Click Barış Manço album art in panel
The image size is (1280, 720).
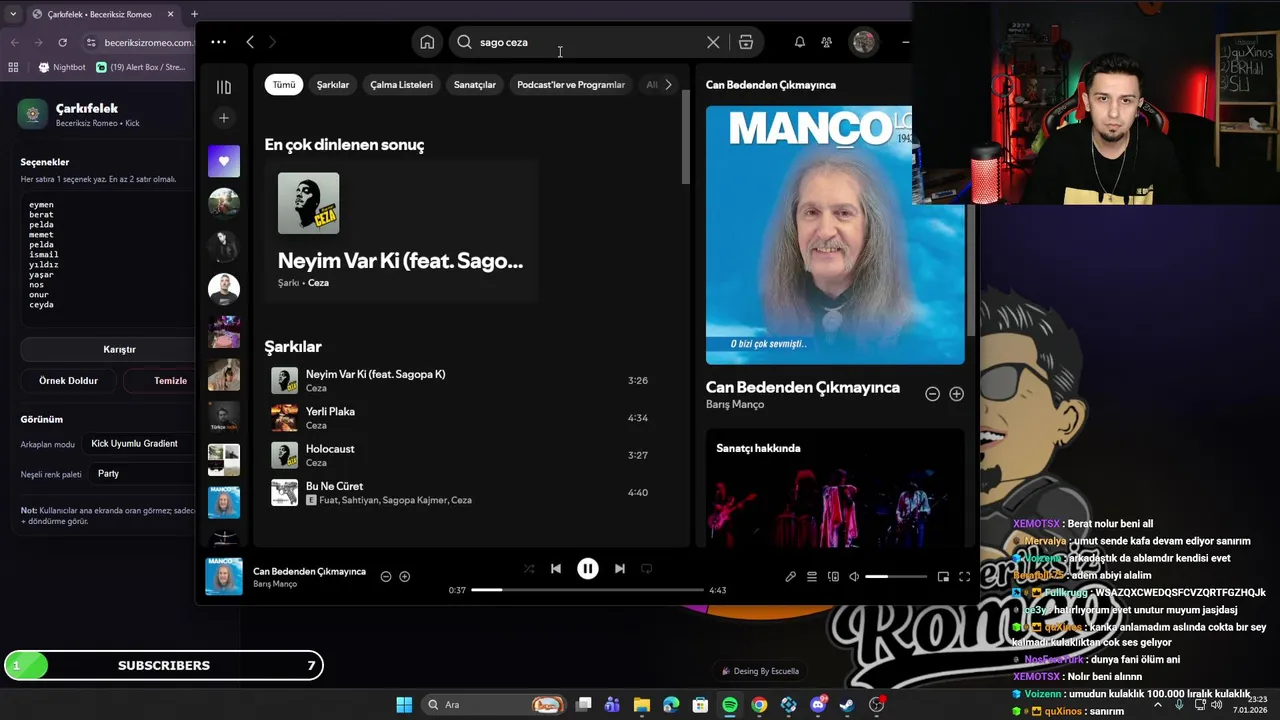[835, 235]
